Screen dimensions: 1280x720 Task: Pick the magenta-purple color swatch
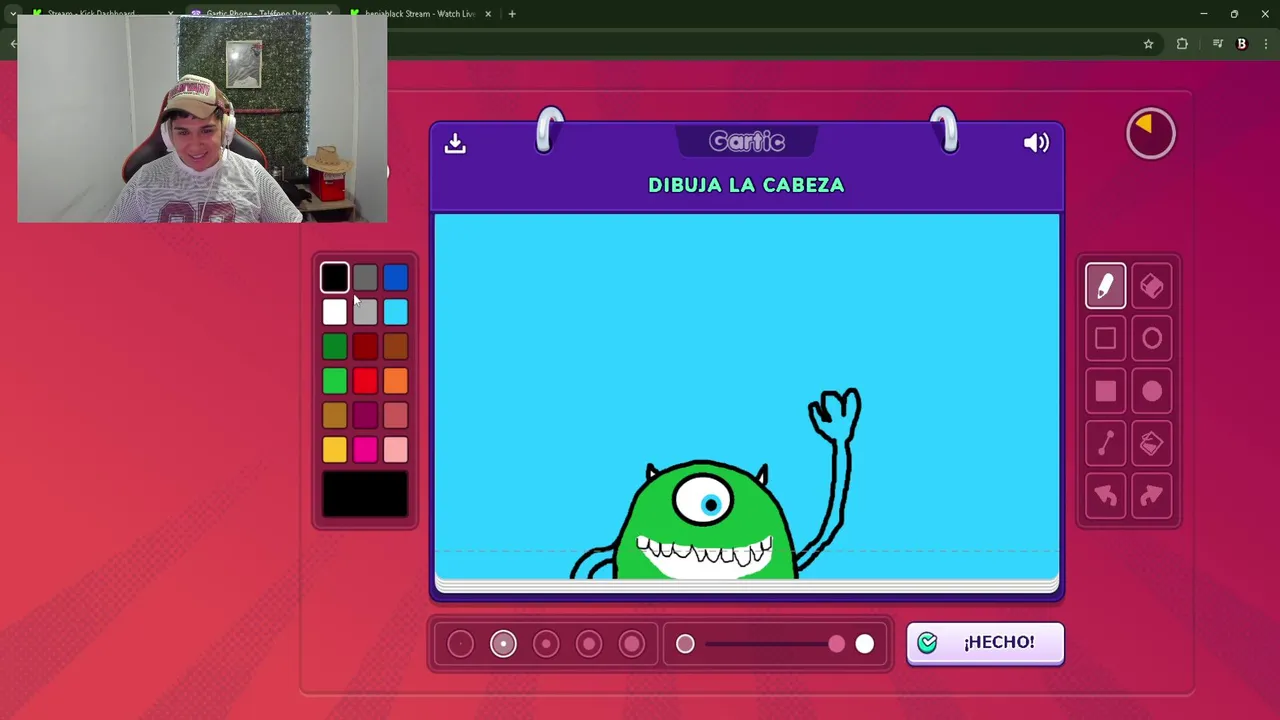tap(365, 415)
